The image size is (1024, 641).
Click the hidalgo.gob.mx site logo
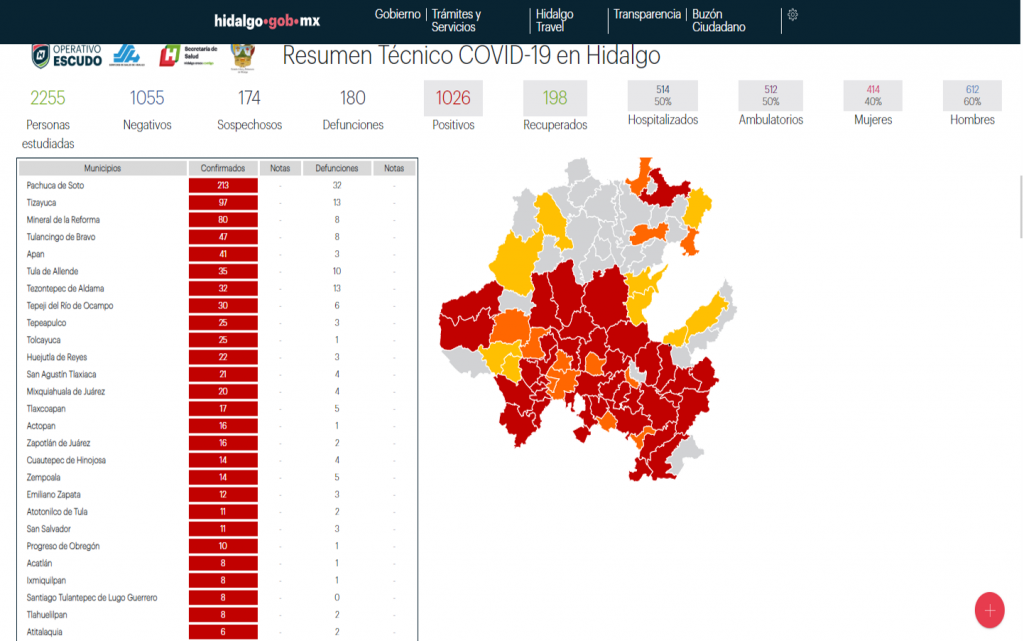(x=267, y=21)
